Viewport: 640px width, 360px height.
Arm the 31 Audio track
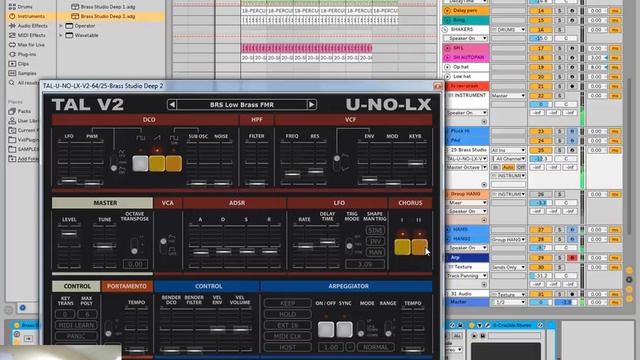pos(572,294)
